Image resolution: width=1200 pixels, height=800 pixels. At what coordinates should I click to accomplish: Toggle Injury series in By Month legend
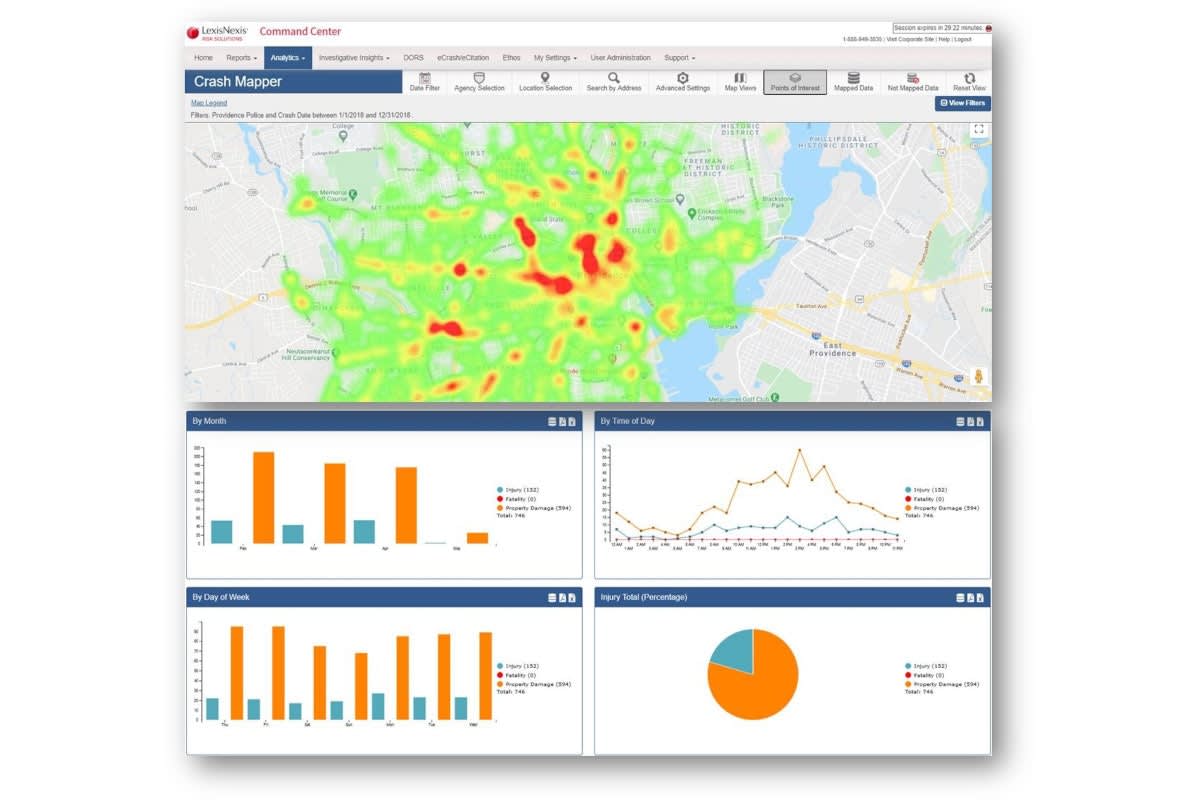[518, 490]
